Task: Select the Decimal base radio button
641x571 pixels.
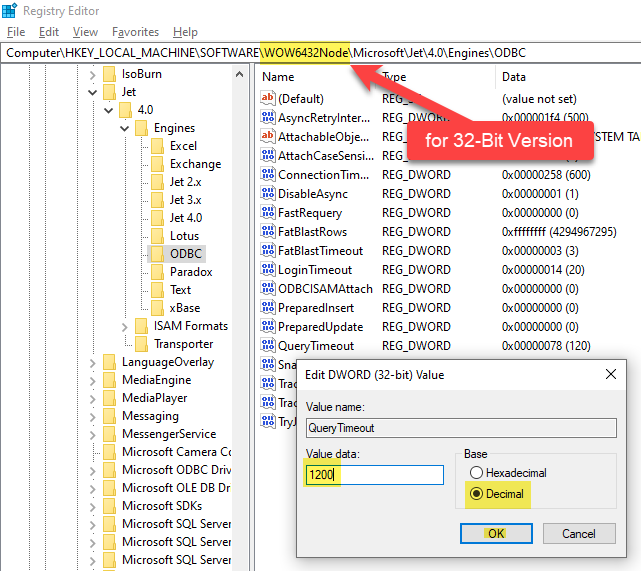Action: coord(476,494)
